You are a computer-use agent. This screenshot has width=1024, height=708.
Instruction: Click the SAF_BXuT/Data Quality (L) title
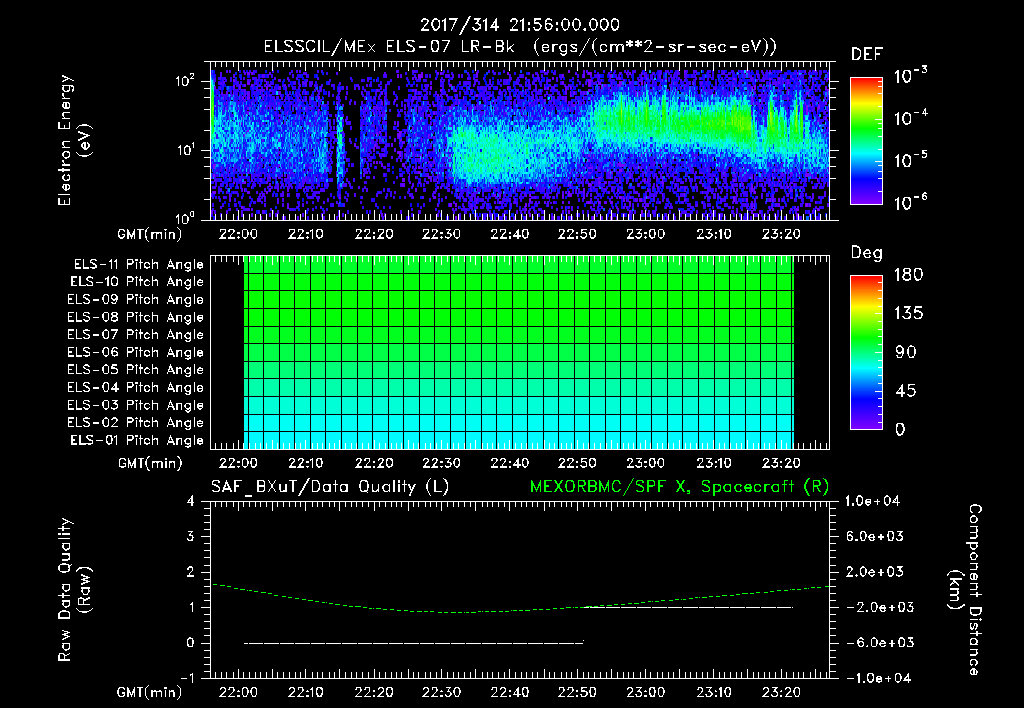[330, 487]
